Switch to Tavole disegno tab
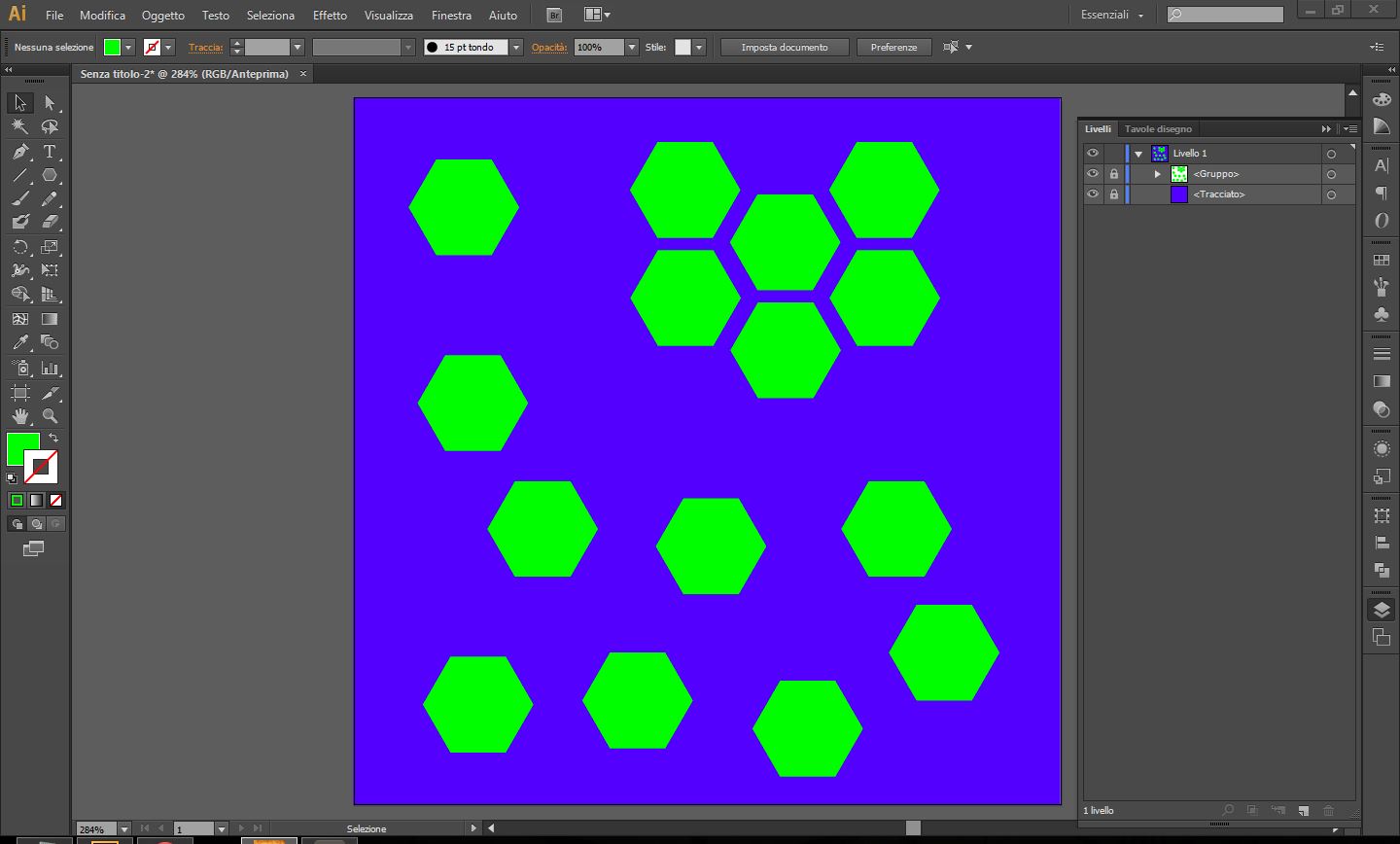This screenshot has width=1400, height=844. (1158, 128)
